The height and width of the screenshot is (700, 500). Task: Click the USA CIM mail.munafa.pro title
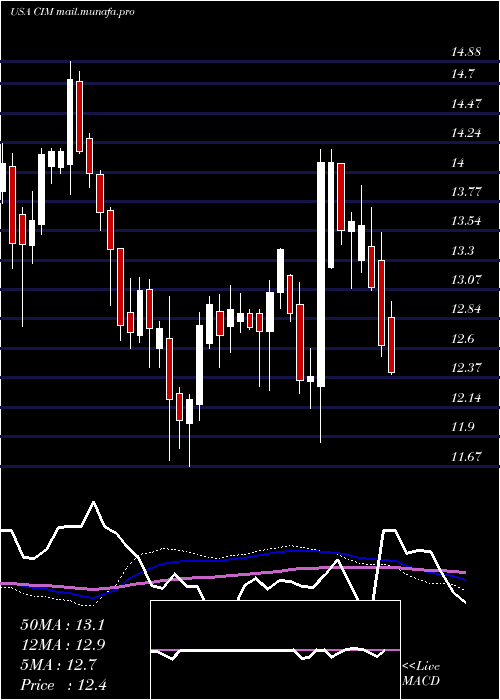pos(72,12)
